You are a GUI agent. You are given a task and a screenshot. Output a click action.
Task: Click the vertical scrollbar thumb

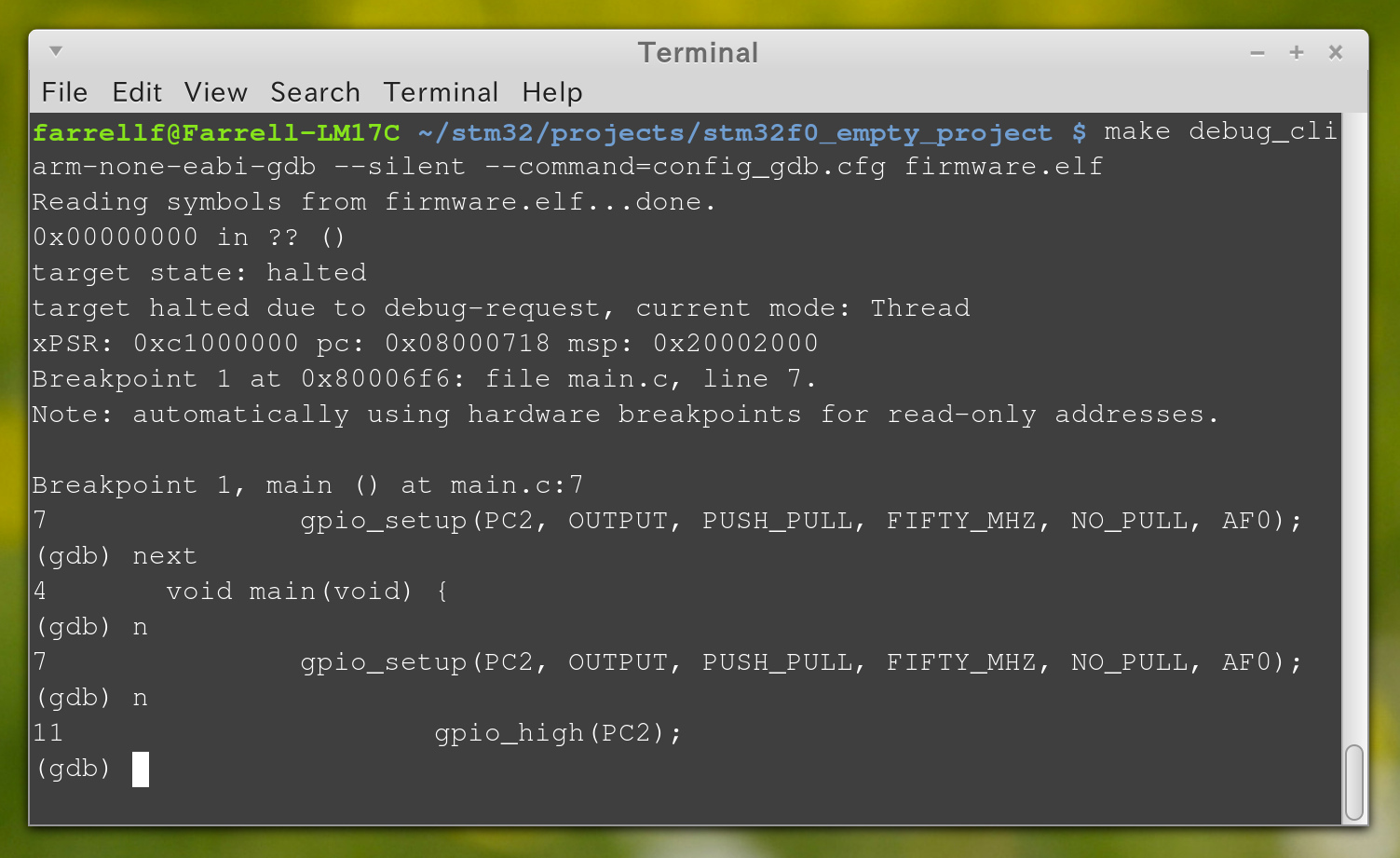click(x=1354, y=783)
